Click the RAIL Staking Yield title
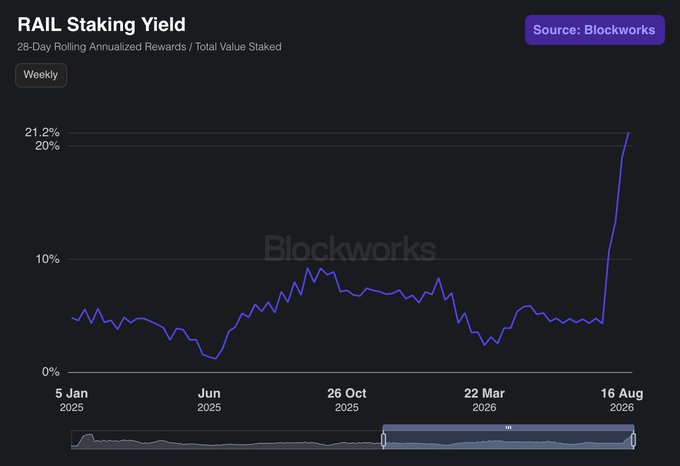 [x=101, y=25]
